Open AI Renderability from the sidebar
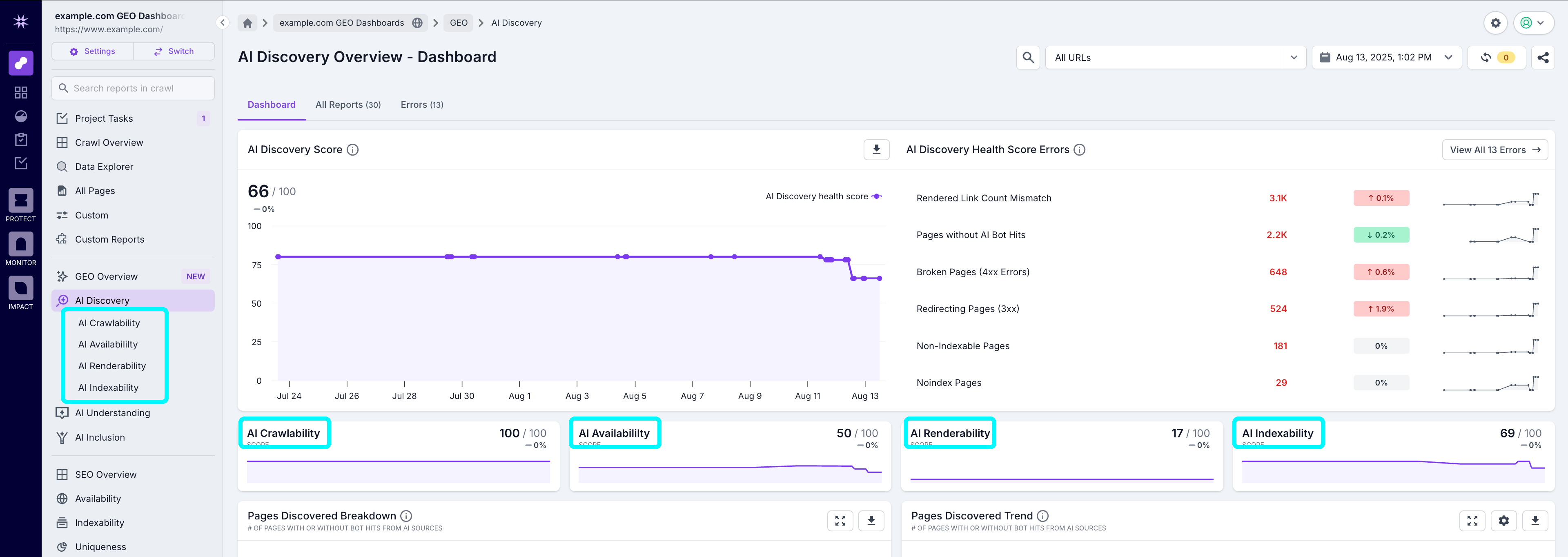The height and width of the screenshot is (557, 1568). pyautogui.click(x=112, y=365)
